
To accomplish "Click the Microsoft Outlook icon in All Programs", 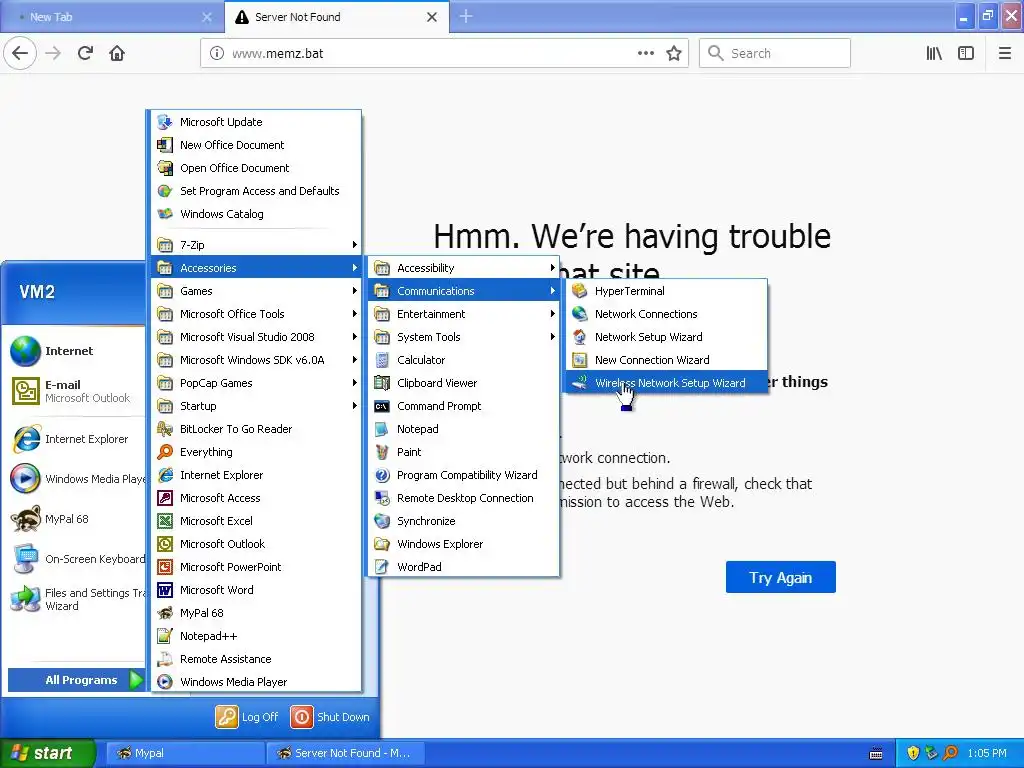I will [165, 544].
